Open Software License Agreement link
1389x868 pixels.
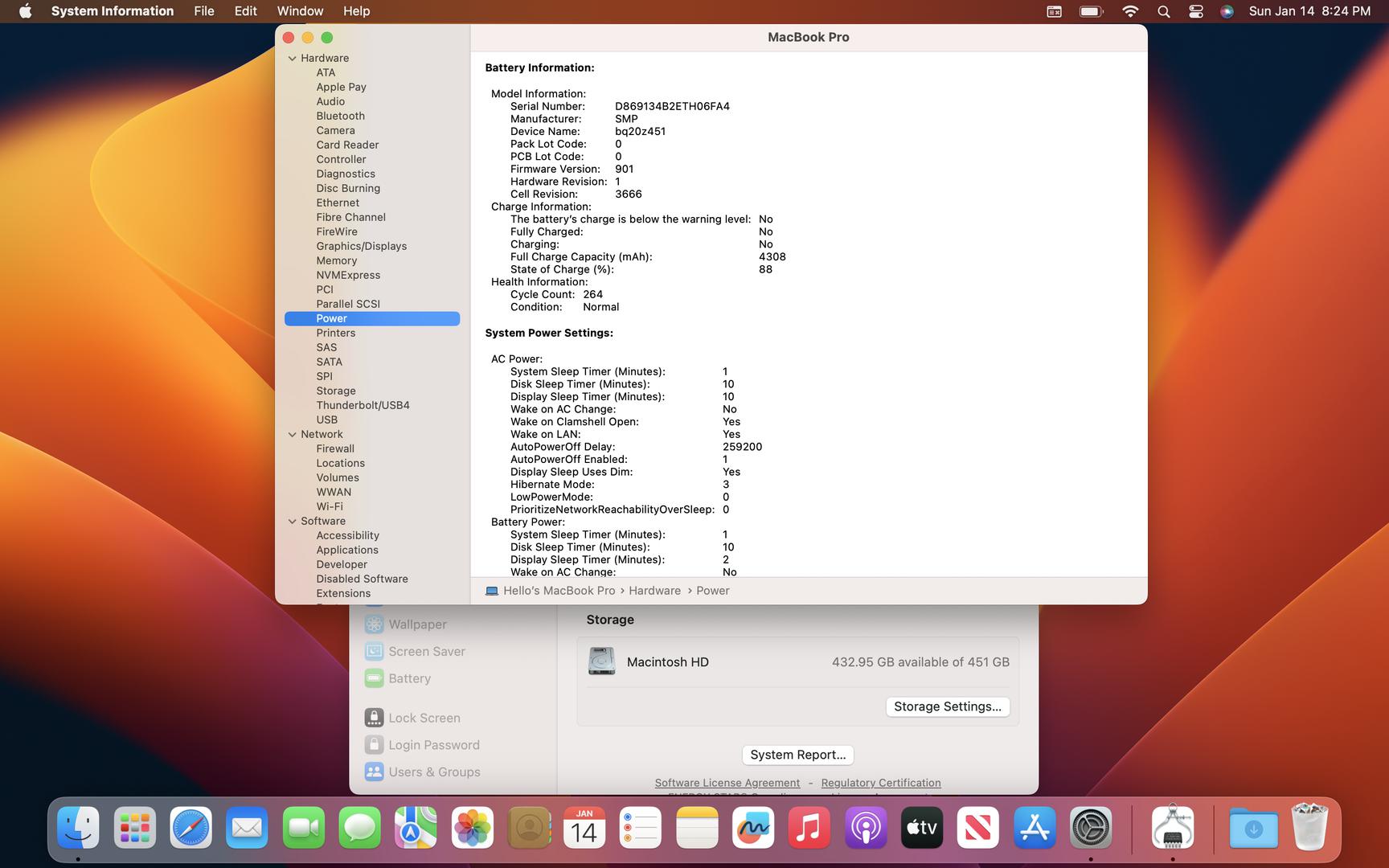tap(727, 783)
